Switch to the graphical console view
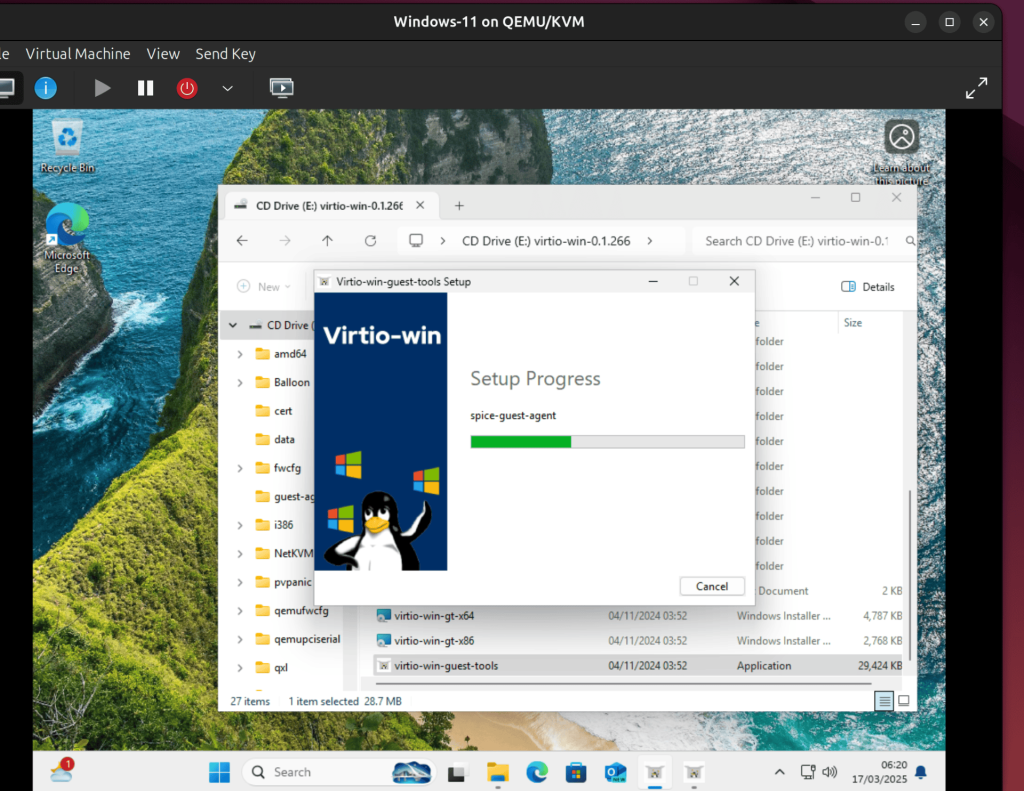The height and width of the screenshot is (791, 1024). [281, 88]
